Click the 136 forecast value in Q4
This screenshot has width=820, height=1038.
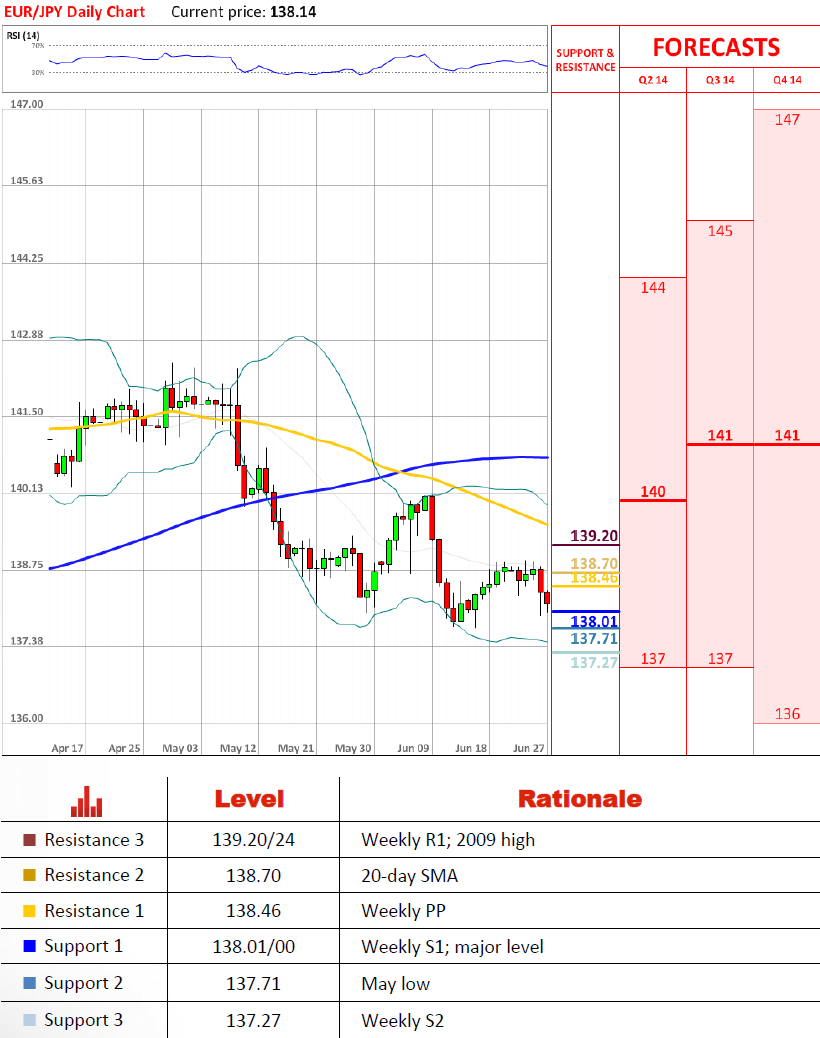click(x=787, y=714)
